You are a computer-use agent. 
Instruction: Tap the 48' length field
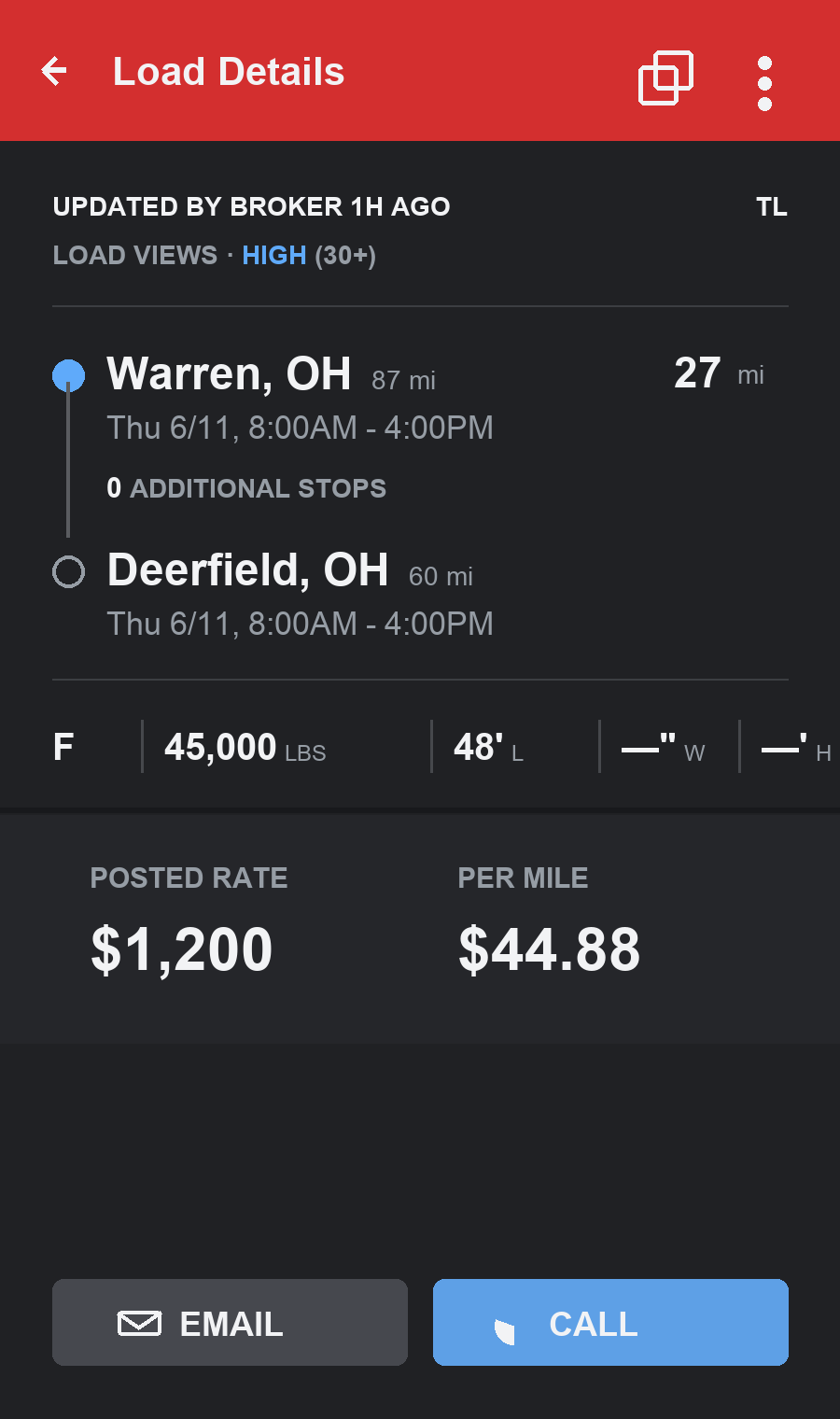click(488, 748)
